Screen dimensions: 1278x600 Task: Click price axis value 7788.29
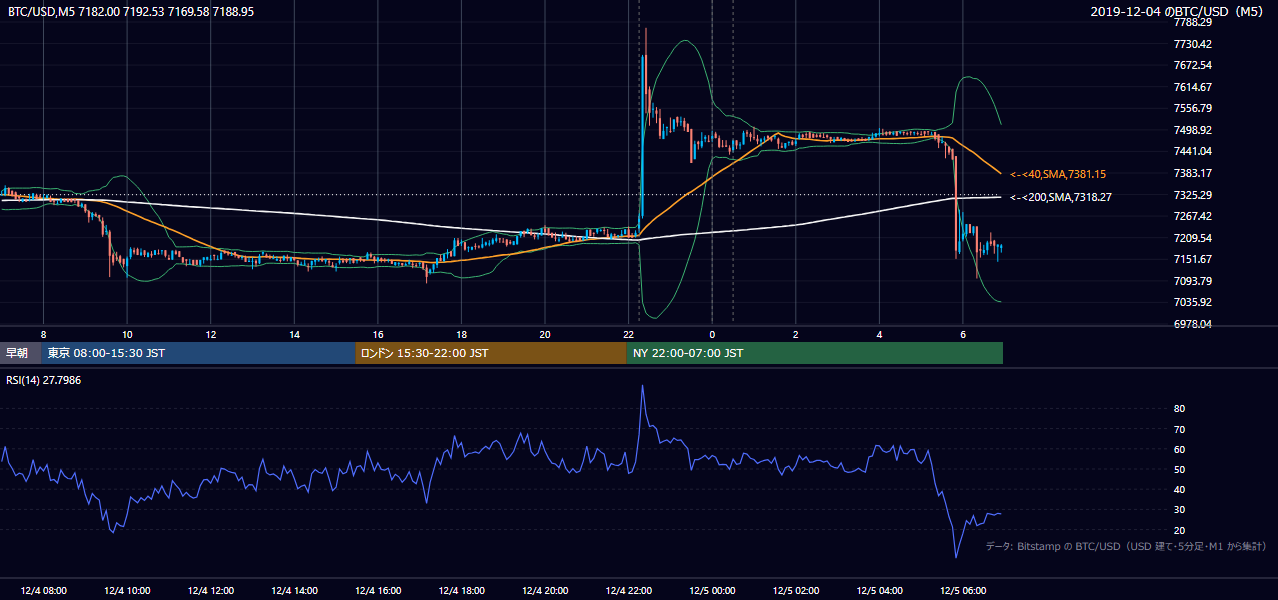click(x=1193, y=22)
